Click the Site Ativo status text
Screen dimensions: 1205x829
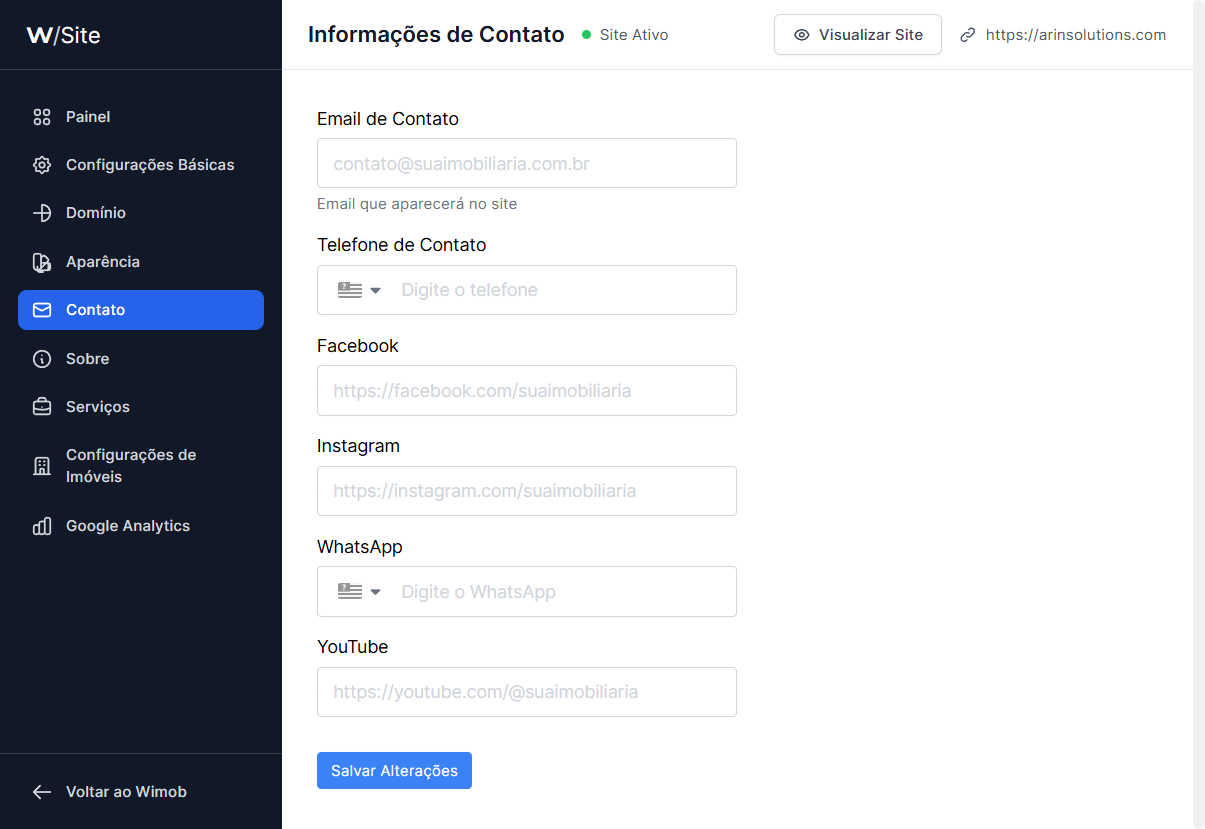[634, 35]
